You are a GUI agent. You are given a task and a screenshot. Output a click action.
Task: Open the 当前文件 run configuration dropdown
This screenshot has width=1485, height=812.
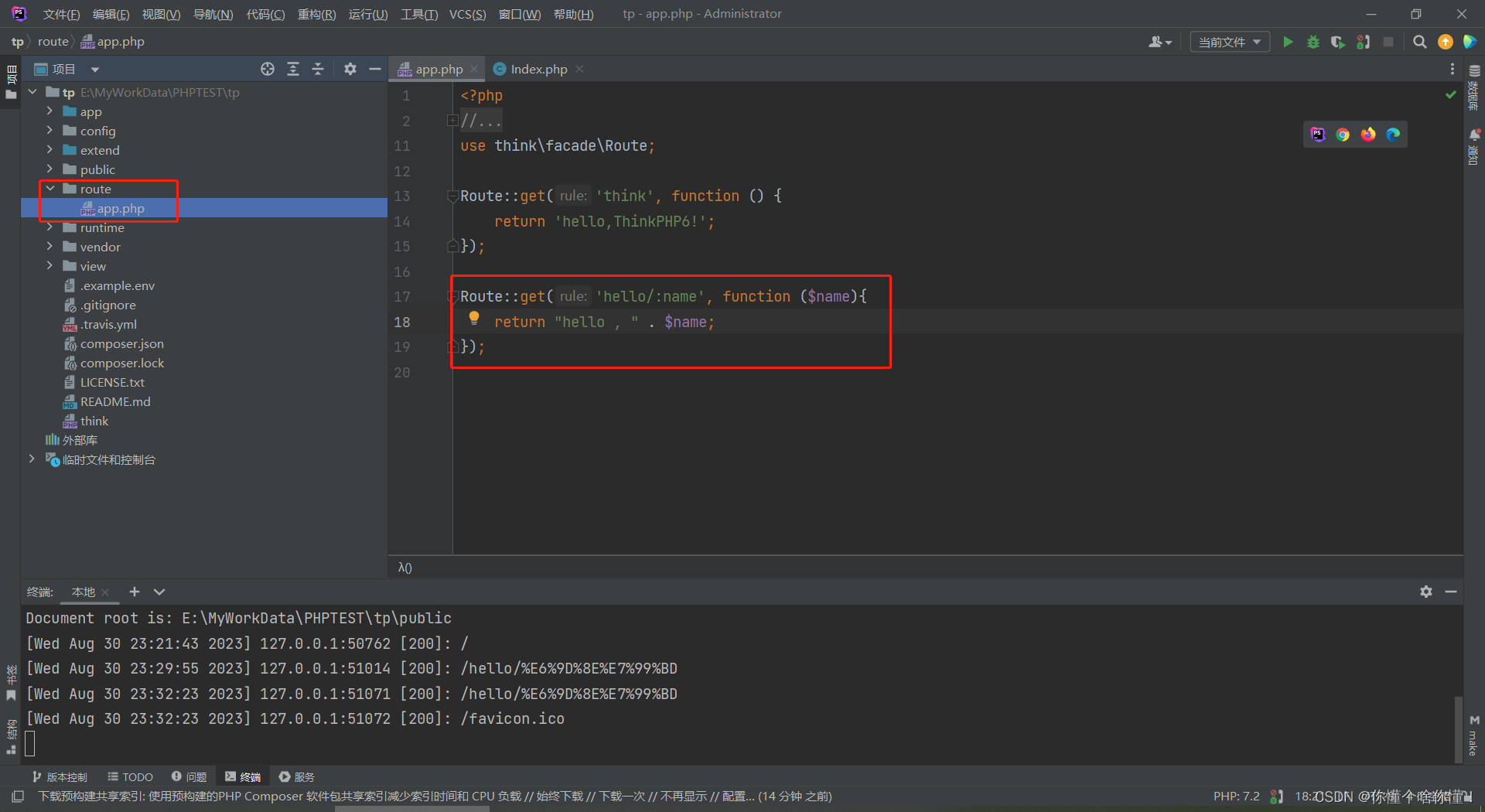tap(1229, 42)
